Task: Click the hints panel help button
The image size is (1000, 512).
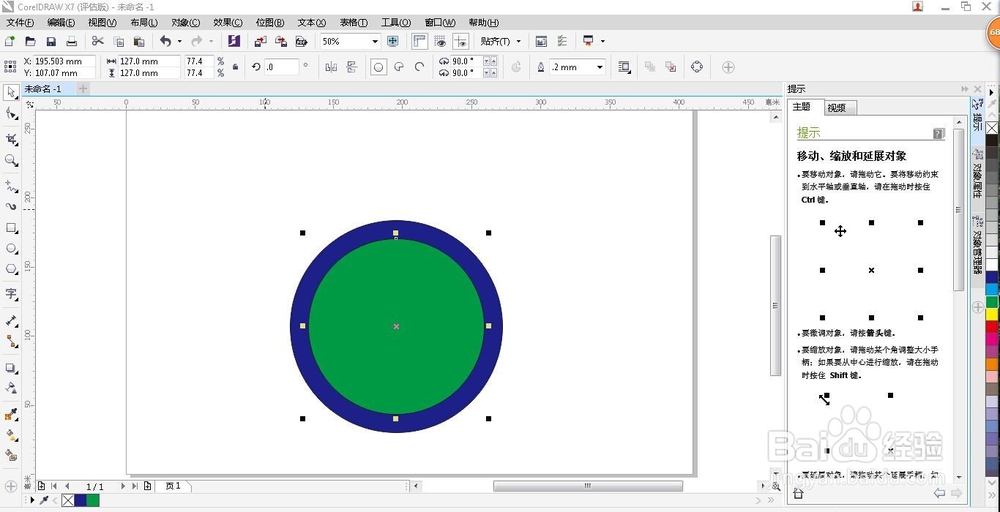Action: [938, 133]
